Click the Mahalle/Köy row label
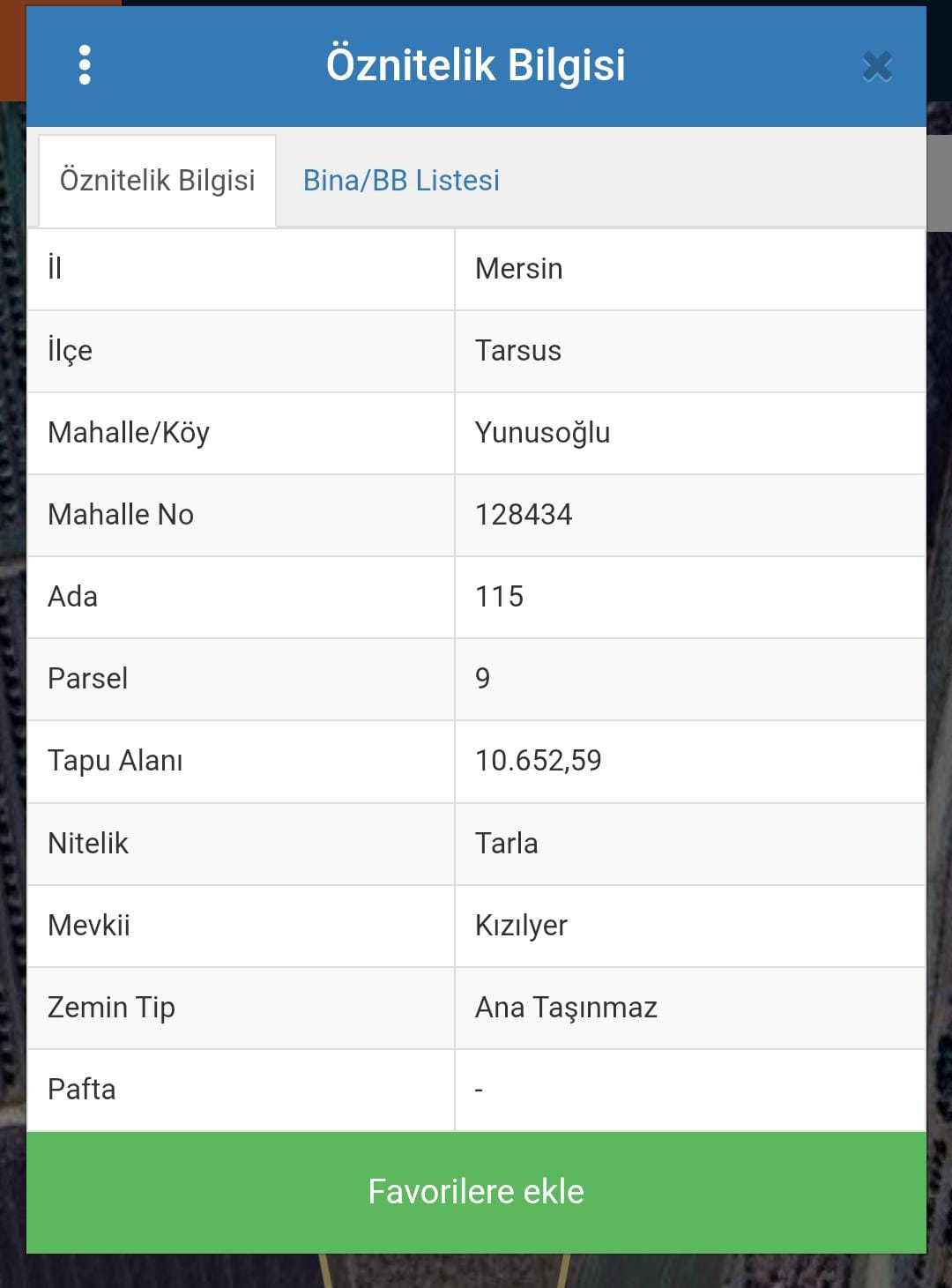This screenshot has height=1288, width=952. pyautogui.click(x=129, y=433)
